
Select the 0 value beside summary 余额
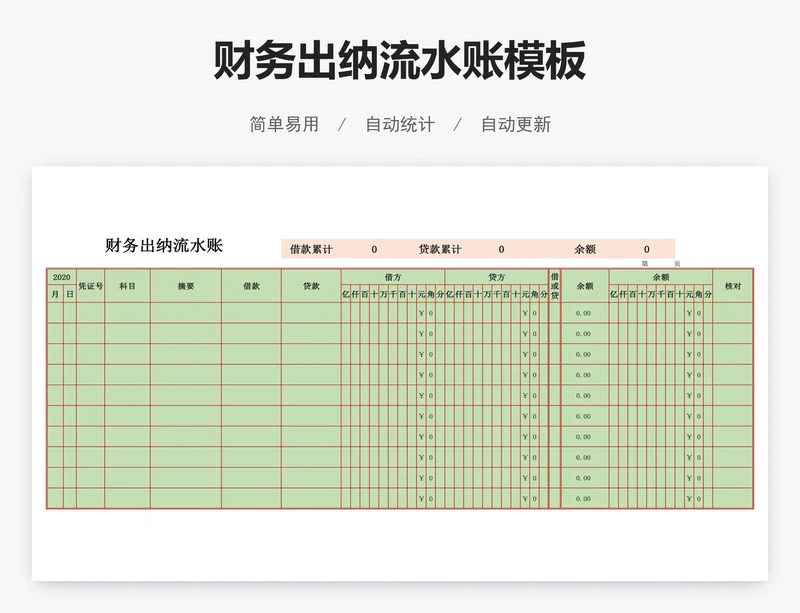[646, 249]
